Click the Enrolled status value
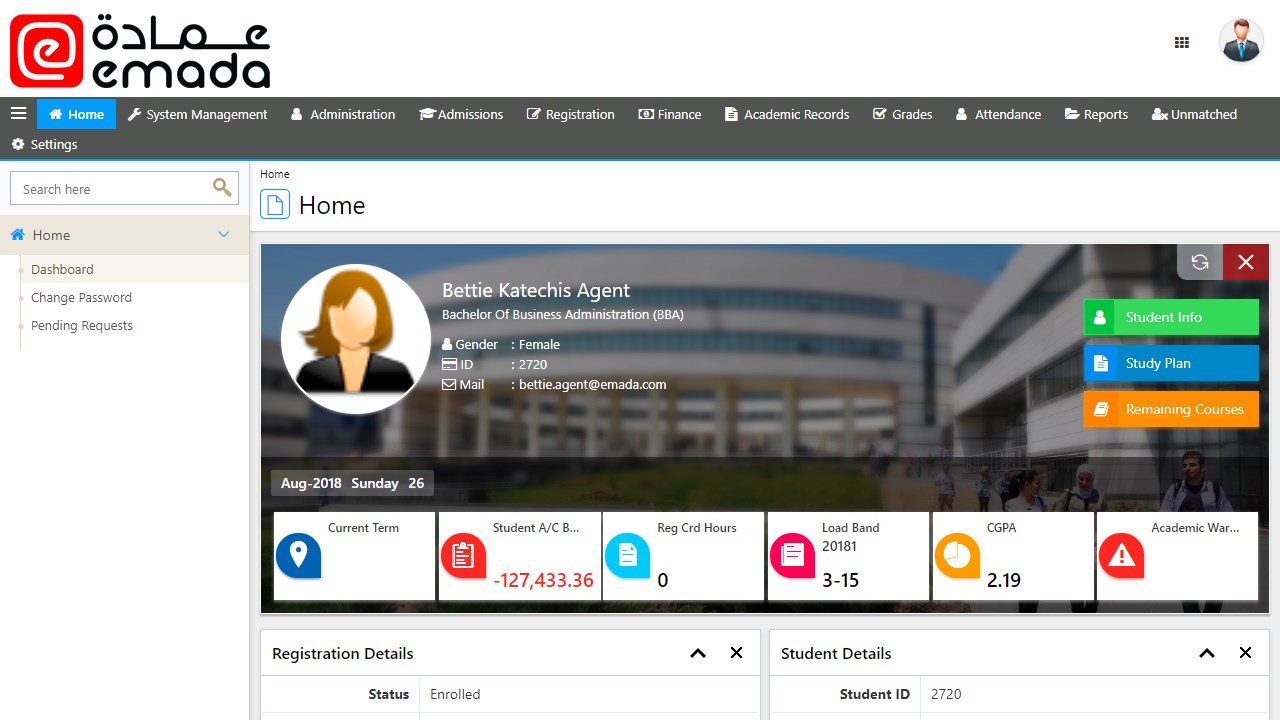This screenshot has height=720, width=1280. 455,694
